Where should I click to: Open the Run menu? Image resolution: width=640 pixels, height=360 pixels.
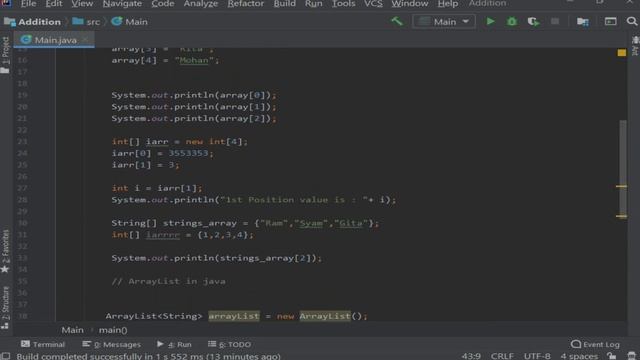313,4
